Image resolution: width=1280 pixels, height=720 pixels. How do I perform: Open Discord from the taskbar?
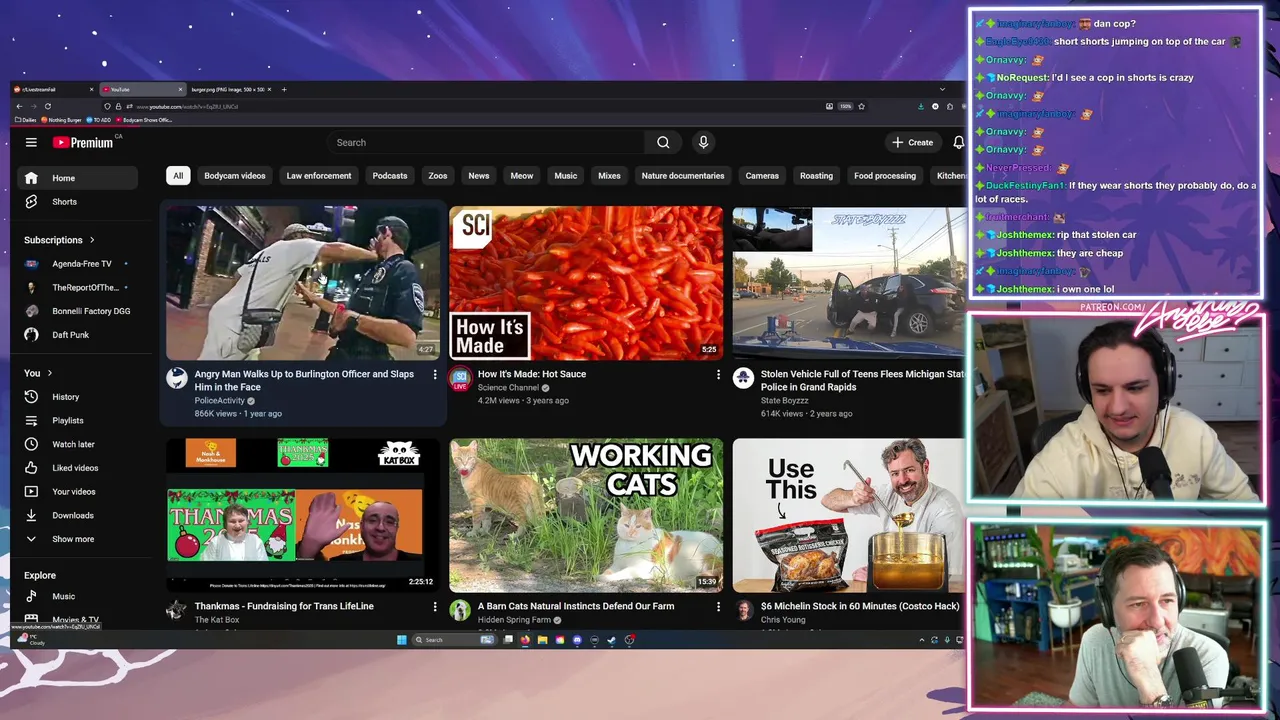[x=577, y=640]
